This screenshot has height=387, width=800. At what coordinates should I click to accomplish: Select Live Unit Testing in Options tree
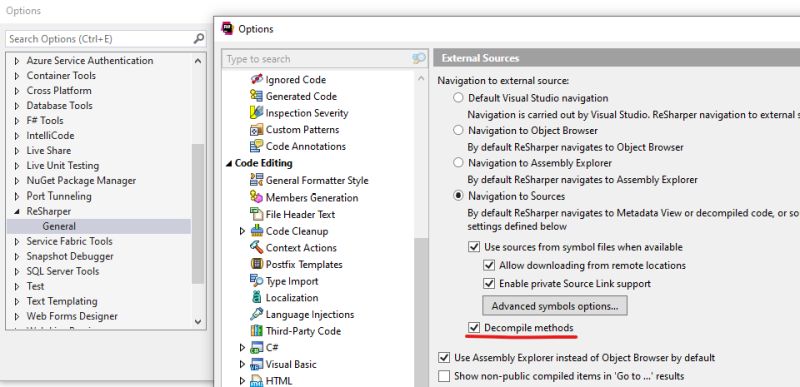pos(63,166)
